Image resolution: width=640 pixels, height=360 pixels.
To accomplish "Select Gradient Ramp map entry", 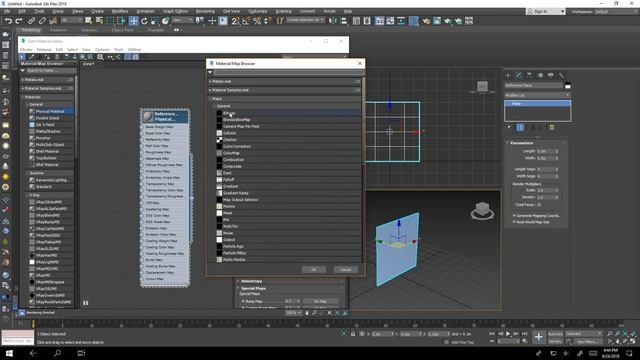I will click(x=288, y=193).
